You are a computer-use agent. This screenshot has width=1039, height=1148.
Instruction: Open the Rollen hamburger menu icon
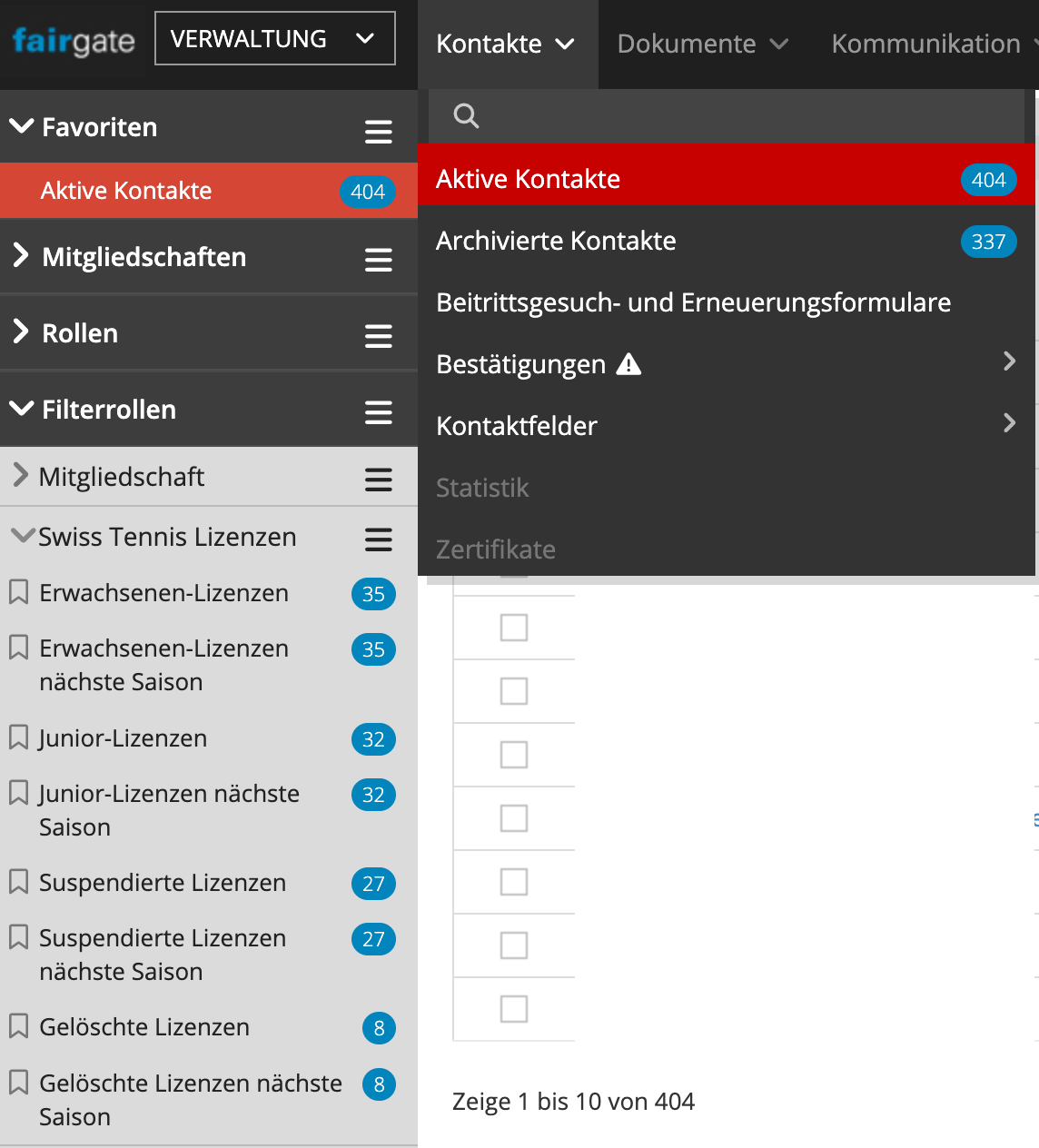(378, 337)
